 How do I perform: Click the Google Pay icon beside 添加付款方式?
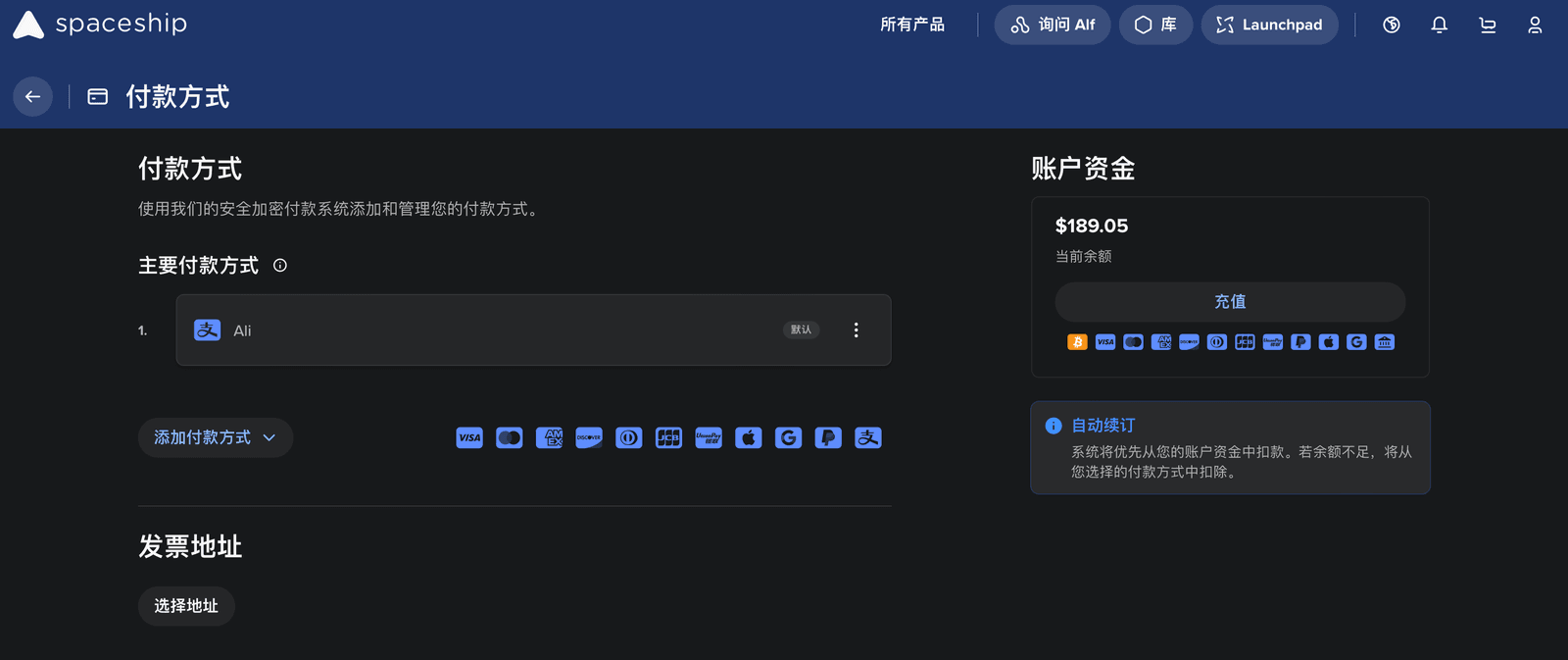(789, 437)
